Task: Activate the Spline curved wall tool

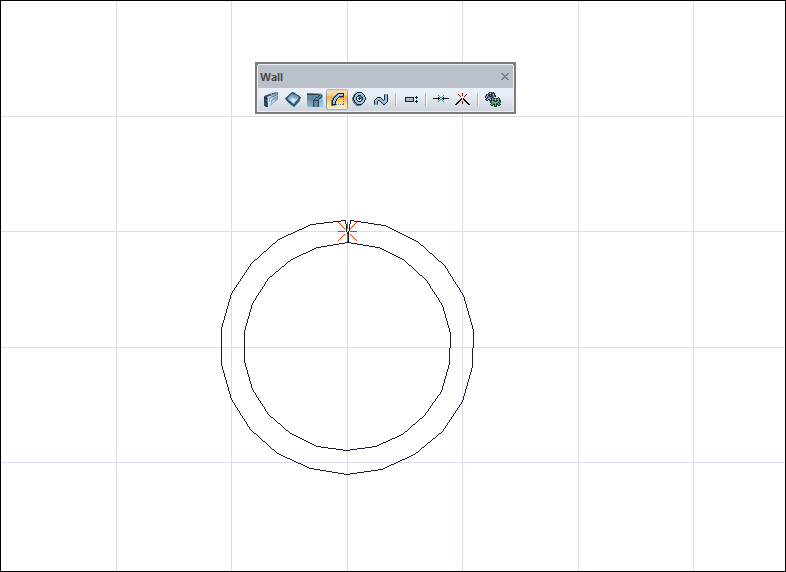Action: [x=381, y=100]
